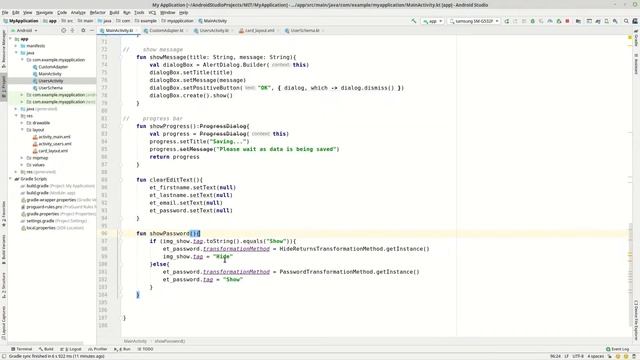Image resolution: width=640 pixels, height=360 pixels.
Task: Click the Attach Debugger icon beside Stop
Action: 559,21
